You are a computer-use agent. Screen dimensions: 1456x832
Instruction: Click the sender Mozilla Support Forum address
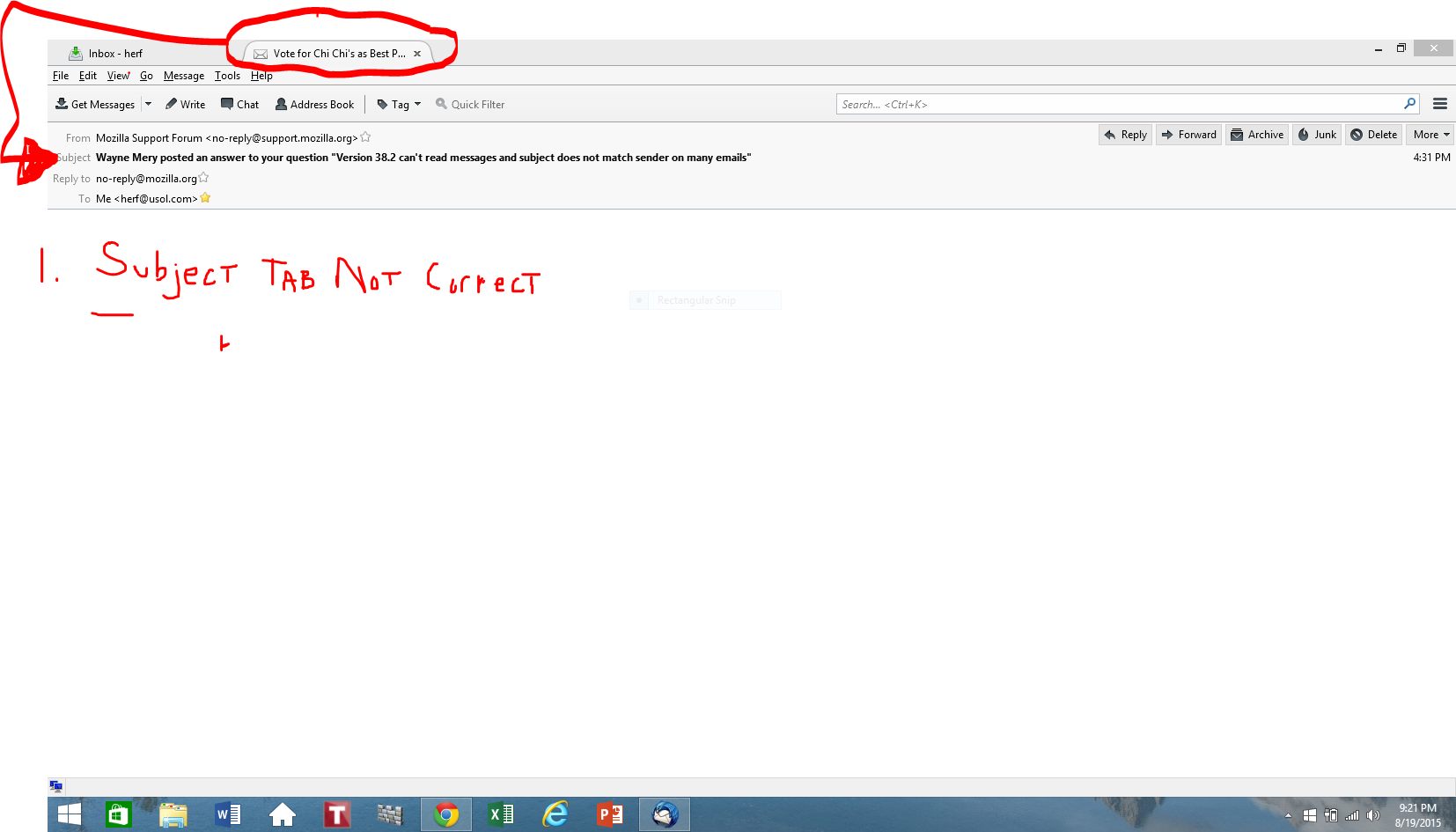[x=226, y=138]
